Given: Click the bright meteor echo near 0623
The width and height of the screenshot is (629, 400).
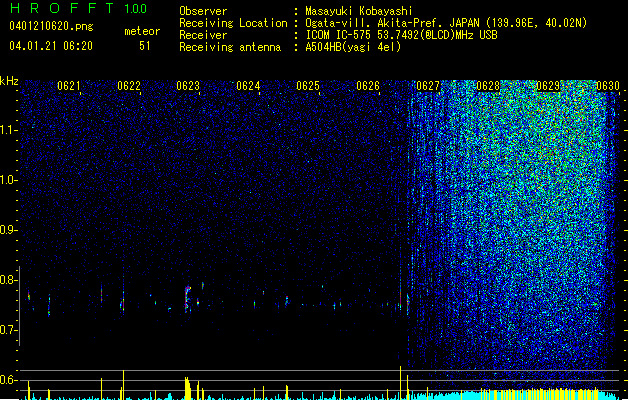Looking at the screenshot, I should coord(187,299).
